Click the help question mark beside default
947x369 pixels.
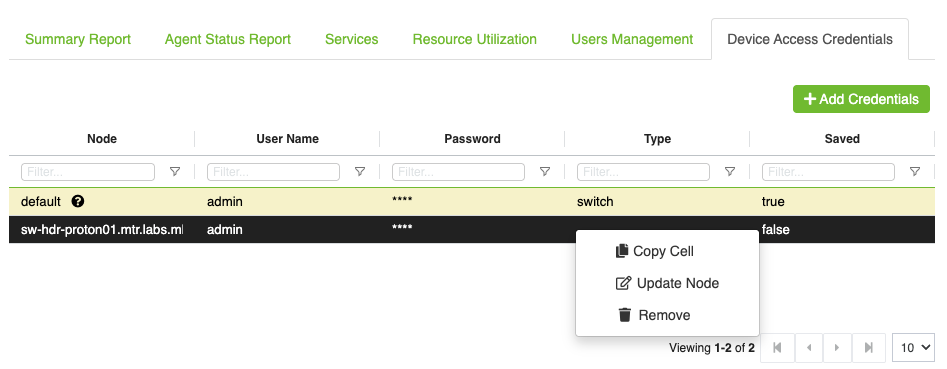77,201
